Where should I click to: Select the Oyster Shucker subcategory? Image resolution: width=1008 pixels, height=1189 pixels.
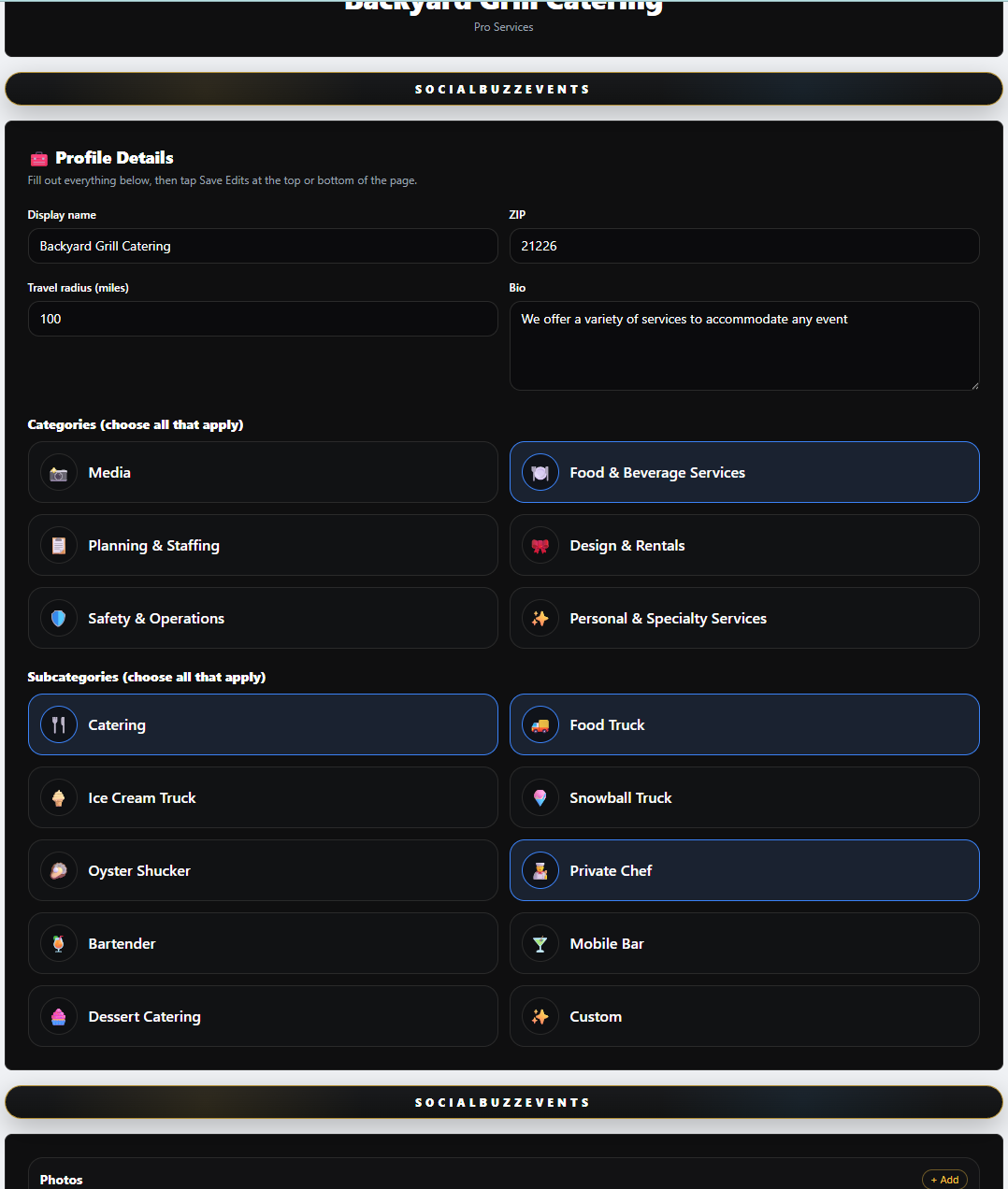(x=263, y=870)
